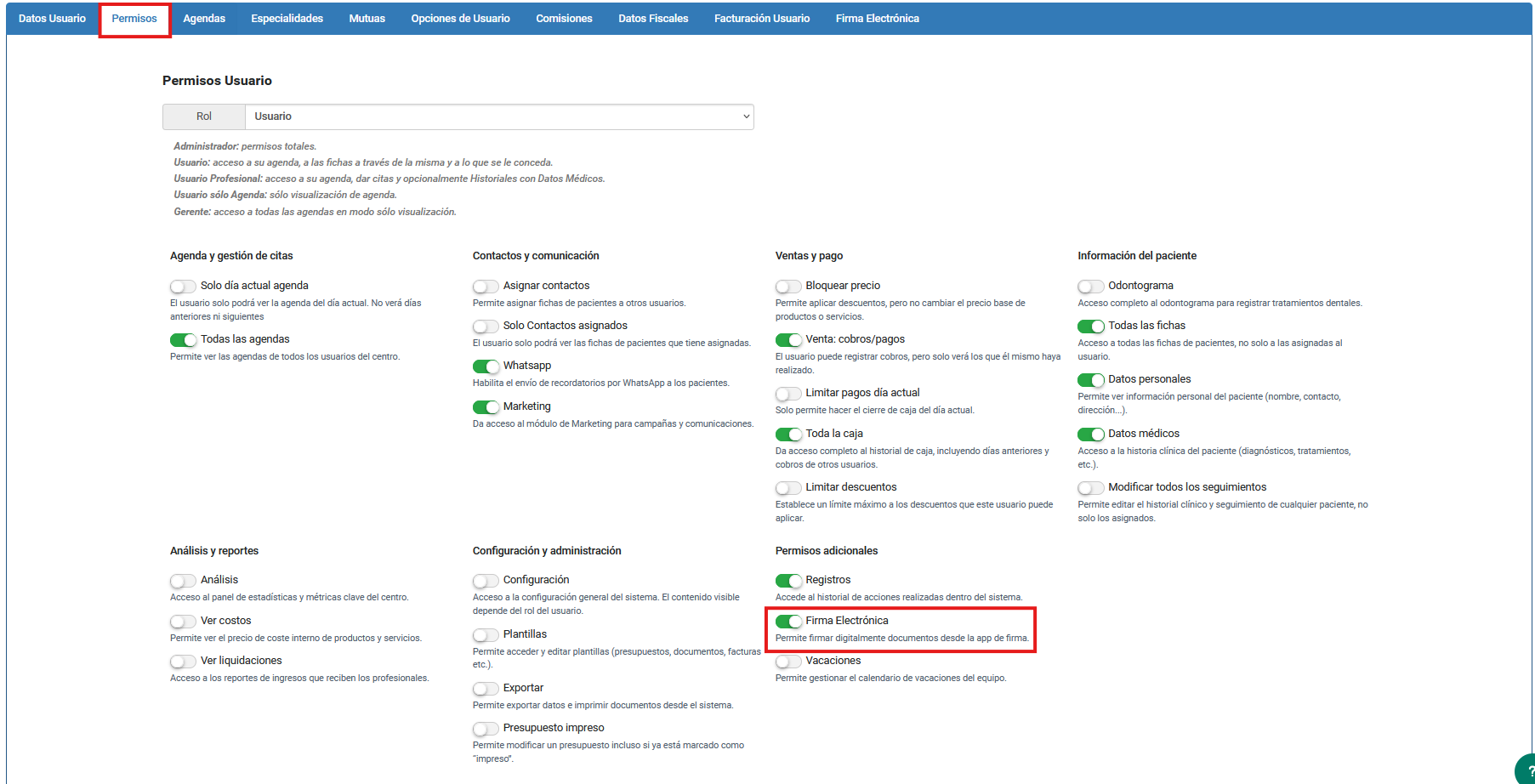Disable the Firma Electrónica permission toggle

pyautogui.click(x=788, y=622)
